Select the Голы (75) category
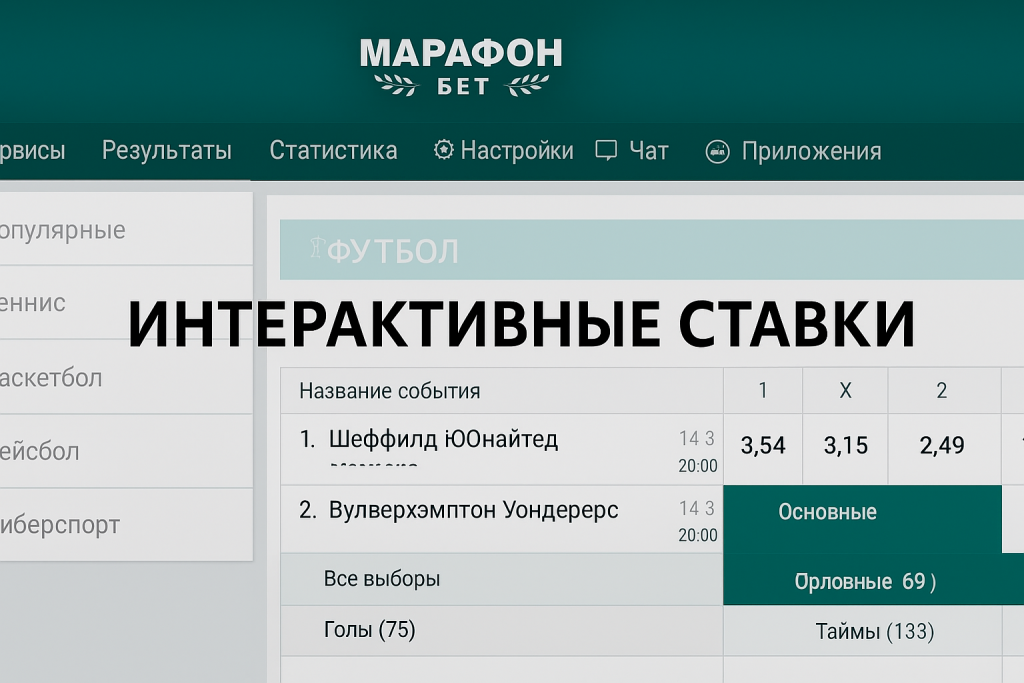 tap(369, 630)
